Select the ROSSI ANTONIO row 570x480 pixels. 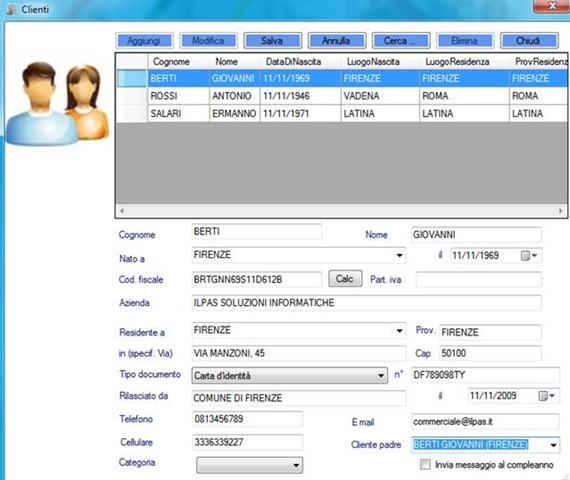(342, 96)
